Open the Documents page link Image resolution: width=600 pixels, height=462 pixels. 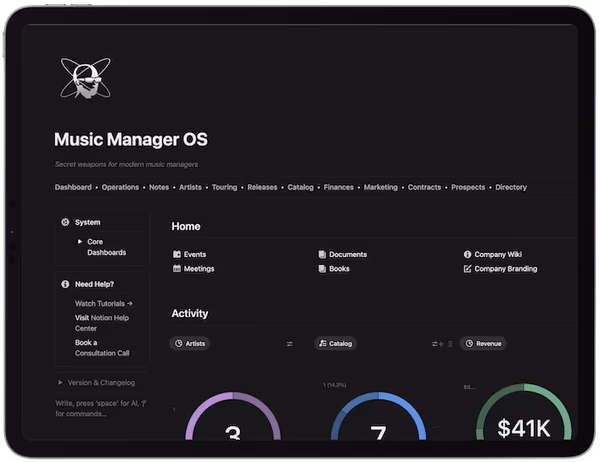point(348,254)
